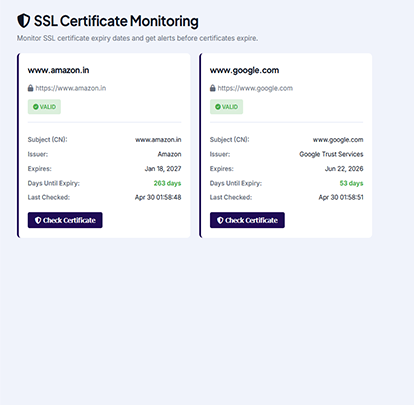The image size is (414, 405).
Task: Click the shield icon on amazon.in Check Certificate button
Action: click(38, 220)
